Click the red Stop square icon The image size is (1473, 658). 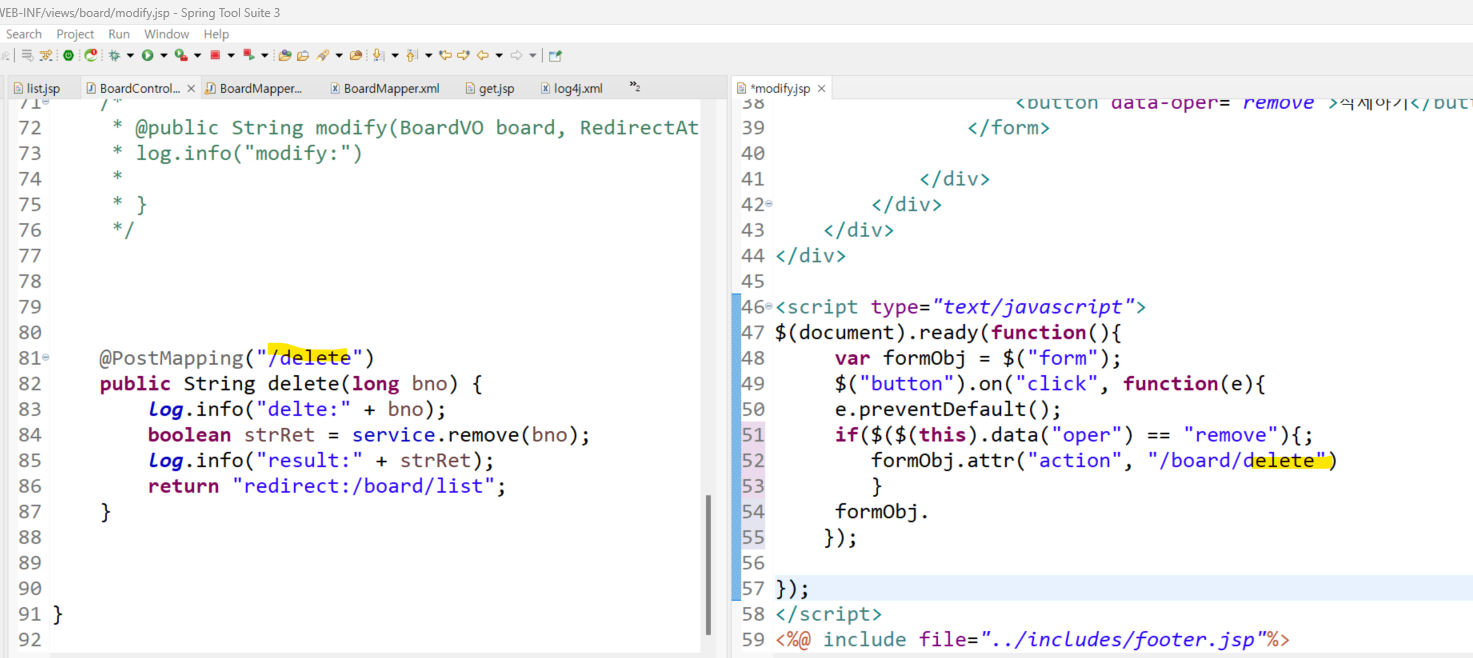pos(215,55)
